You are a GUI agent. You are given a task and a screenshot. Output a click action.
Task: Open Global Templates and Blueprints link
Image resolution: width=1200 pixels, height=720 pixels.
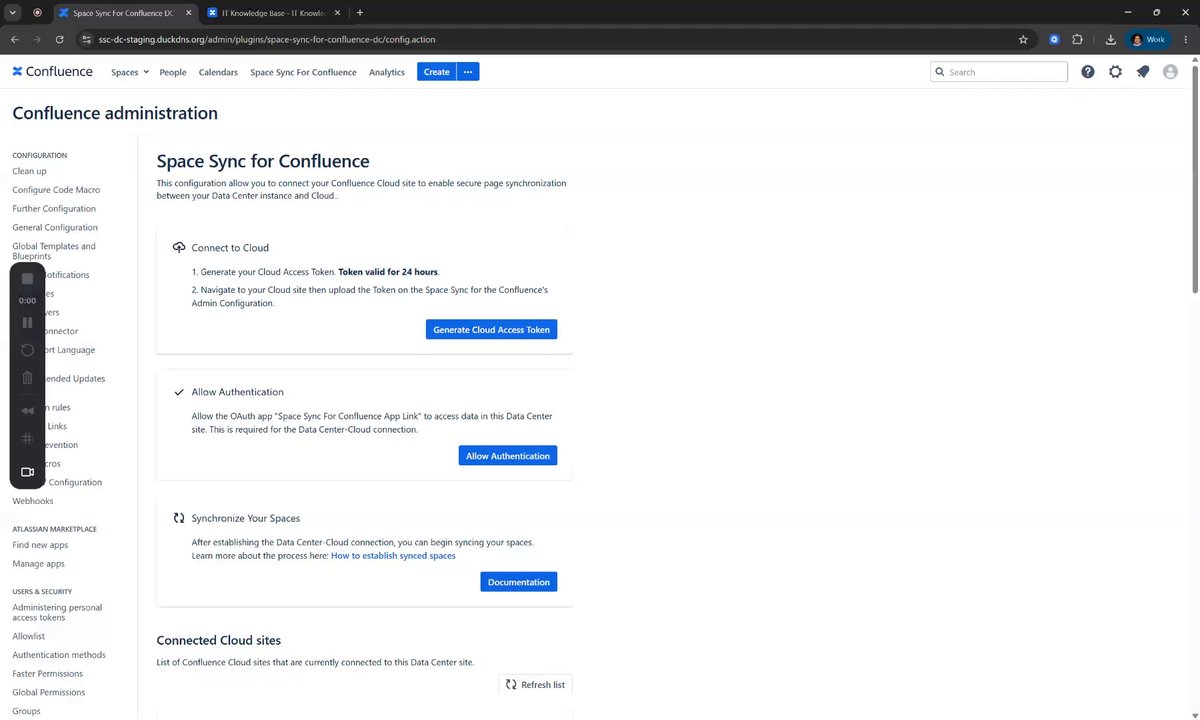(54, 251)
